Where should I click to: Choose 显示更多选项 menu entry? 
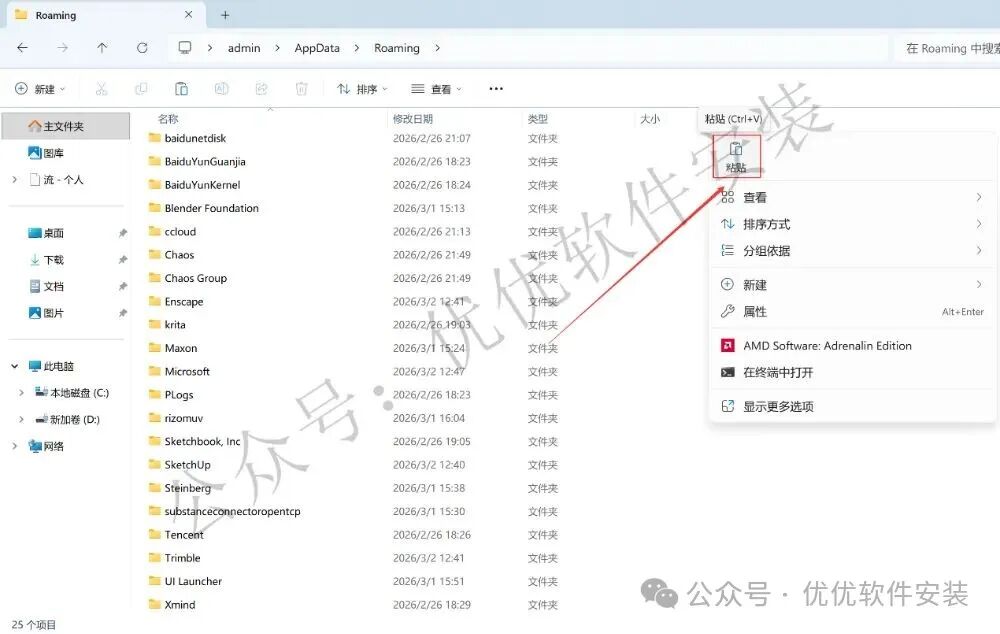pos(852,406)
